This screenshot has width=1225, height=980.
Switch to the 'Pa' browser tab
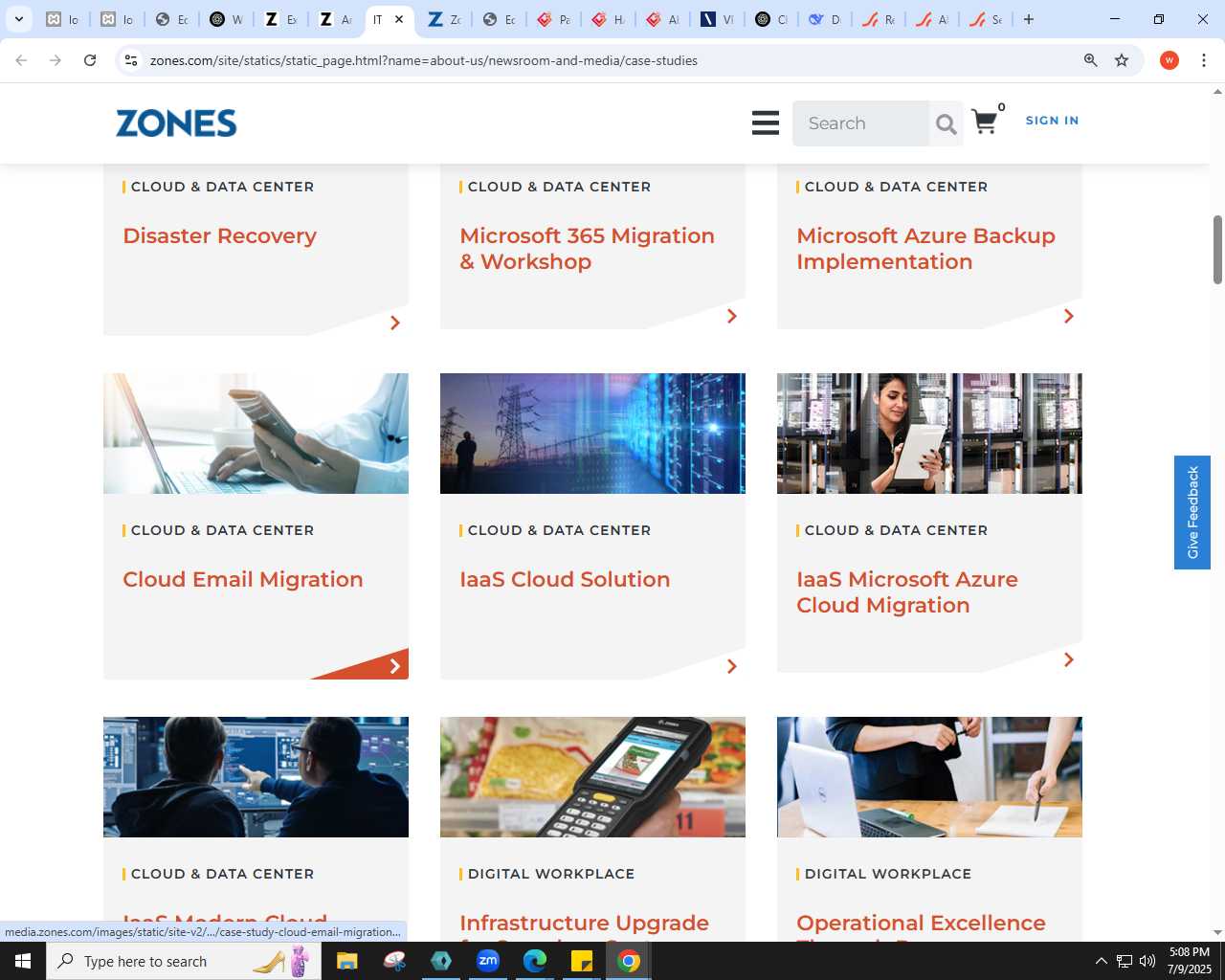[x=554, y=19]
